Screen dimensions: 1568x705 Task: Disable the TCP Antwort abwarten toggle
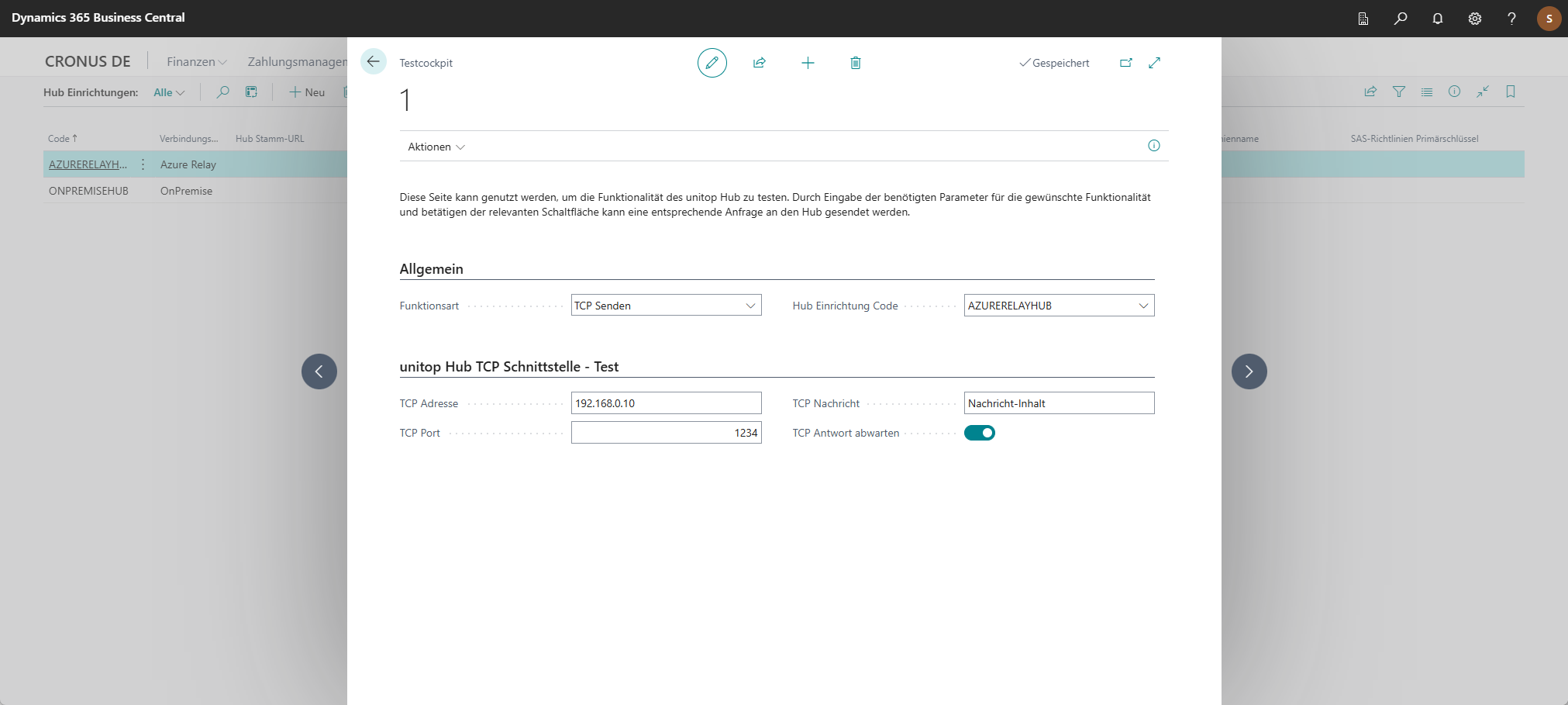pos(979,433)
